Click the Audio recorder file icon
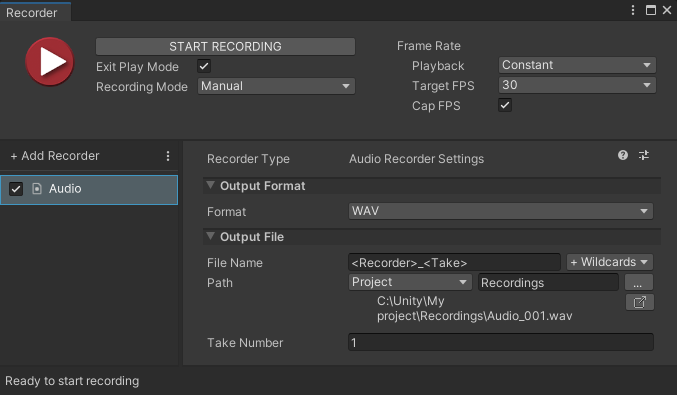Image resolution: width=677 pixels, height=395 pixels. pyautogui.click(x=37, y=189)
